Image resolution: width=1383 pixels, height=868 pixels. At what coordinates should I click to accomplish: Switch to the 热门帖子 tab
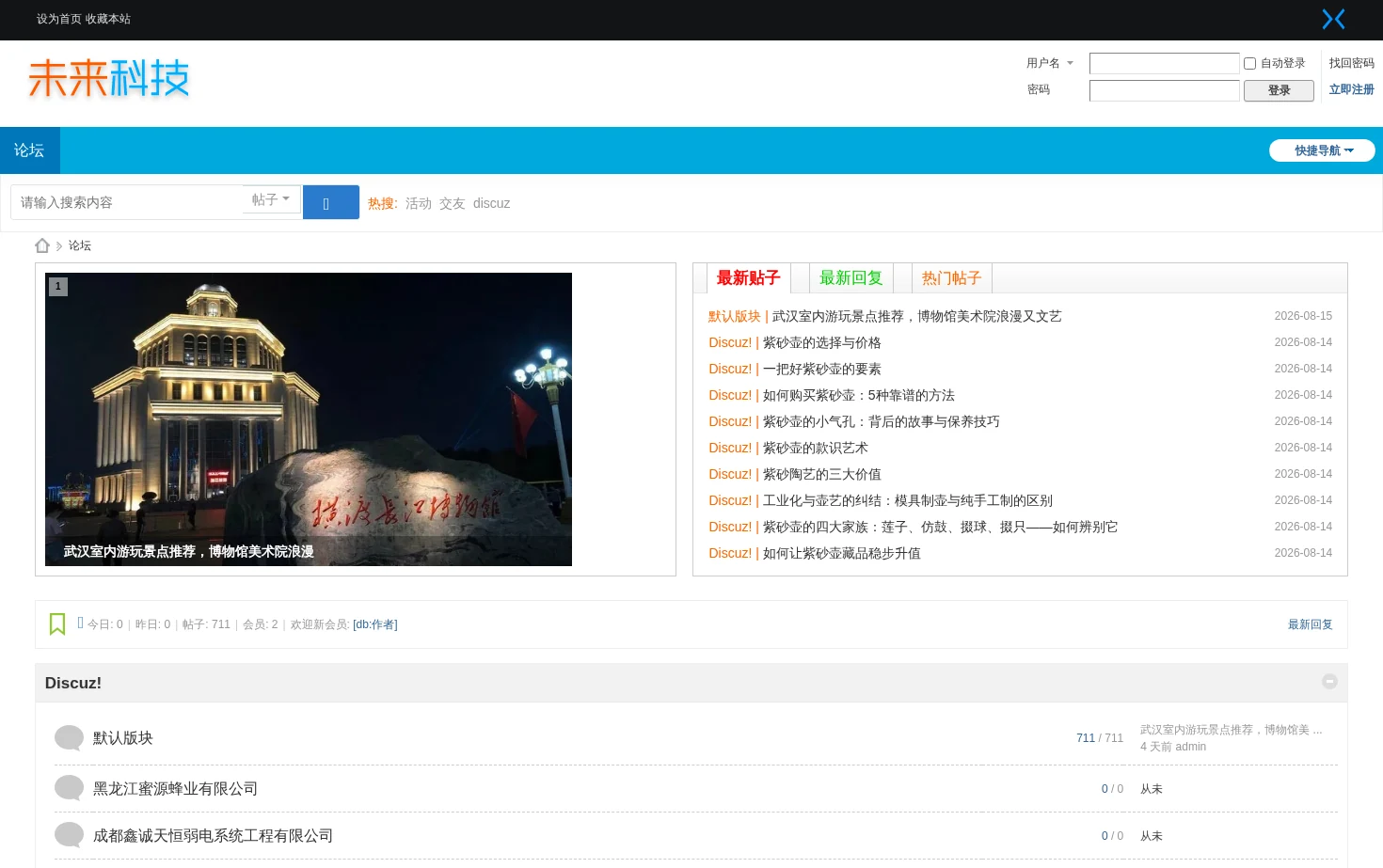[951, 278]
